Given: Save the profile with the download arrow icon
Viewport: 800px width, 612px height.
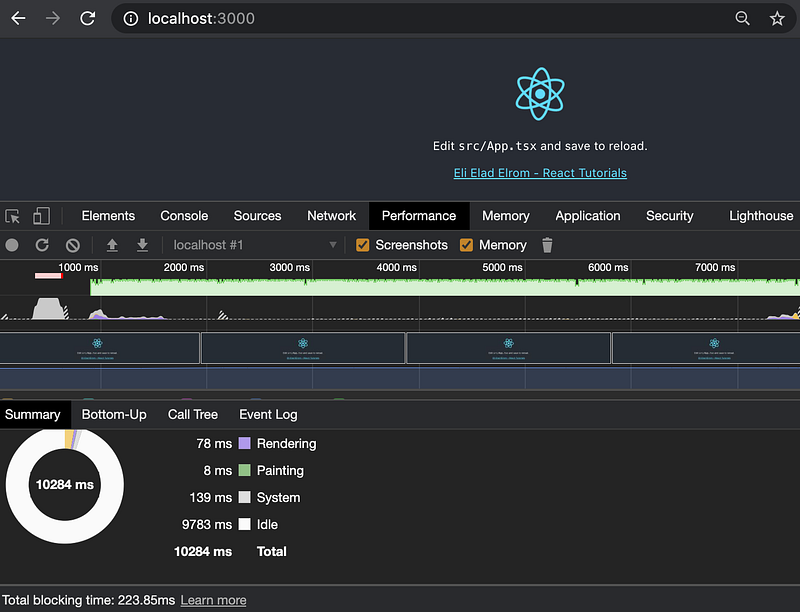Looking at the screenshot, I should [142, 245].
